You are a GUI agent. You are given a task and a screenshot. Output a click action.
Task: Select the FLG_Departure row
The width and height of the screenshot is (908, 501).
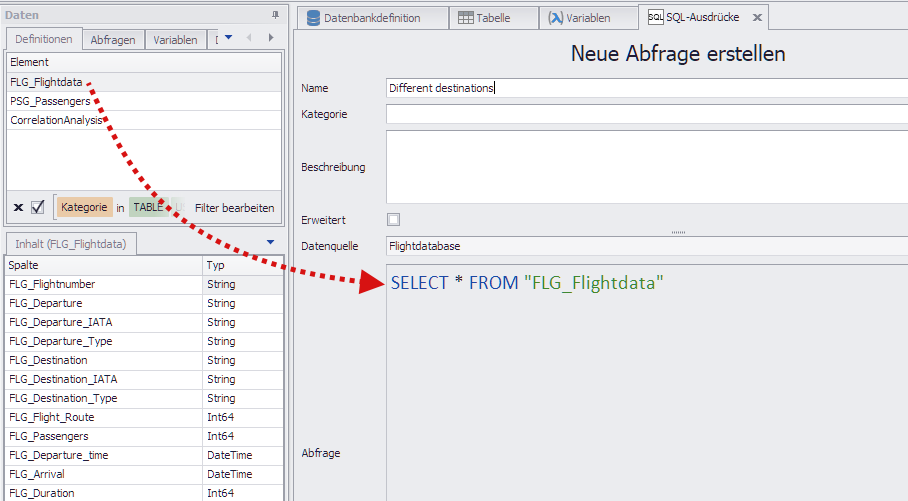[144, 303]
